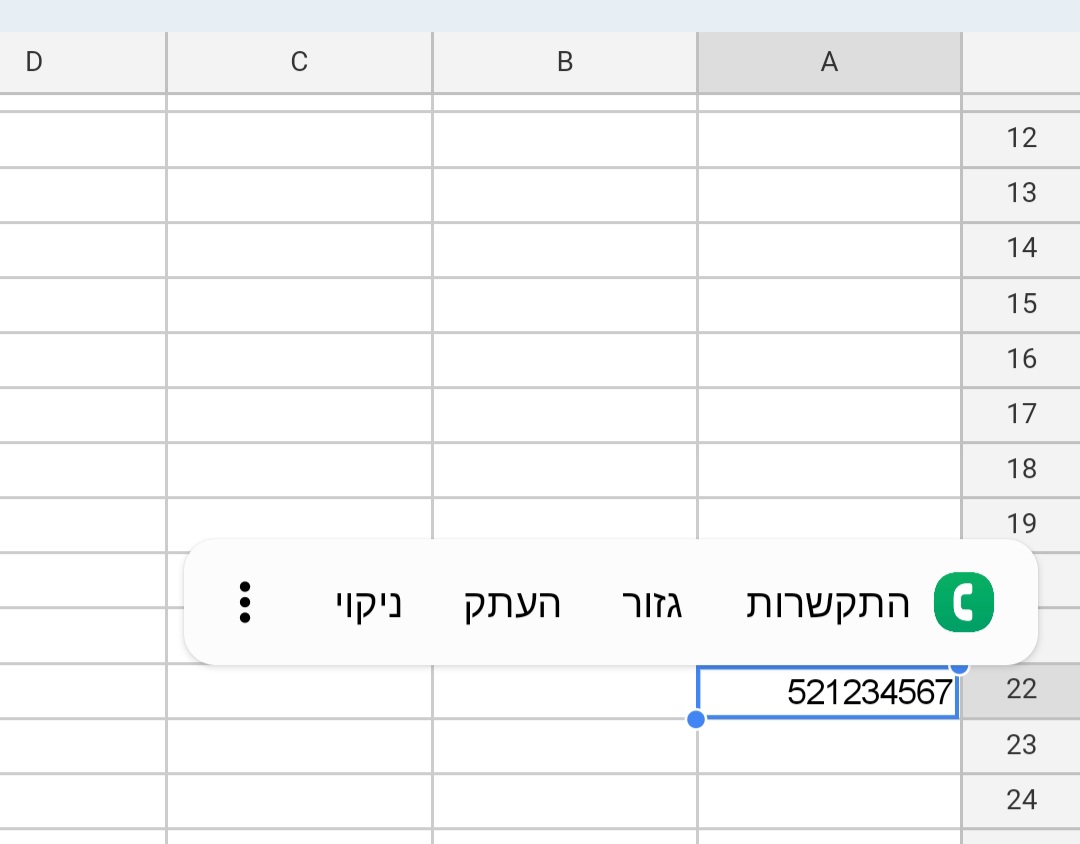The width and height of the screenshot is (1080, 844).
Task: Select row 18 header
Action: point(1021,468)
